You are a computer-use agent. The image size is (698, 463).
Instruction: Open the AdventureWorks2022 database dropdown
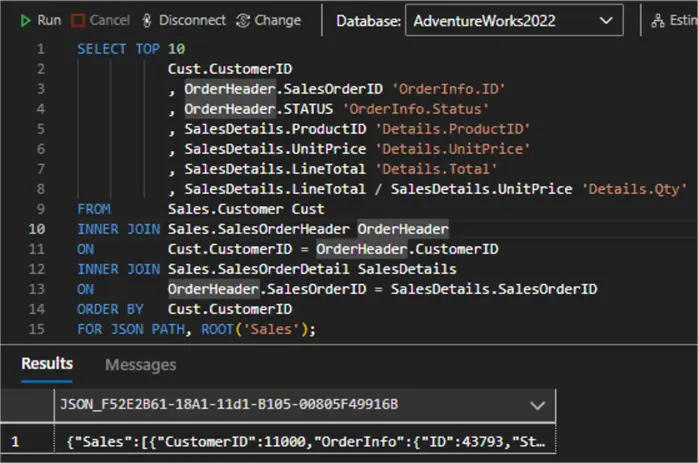[x=514, y=20]
